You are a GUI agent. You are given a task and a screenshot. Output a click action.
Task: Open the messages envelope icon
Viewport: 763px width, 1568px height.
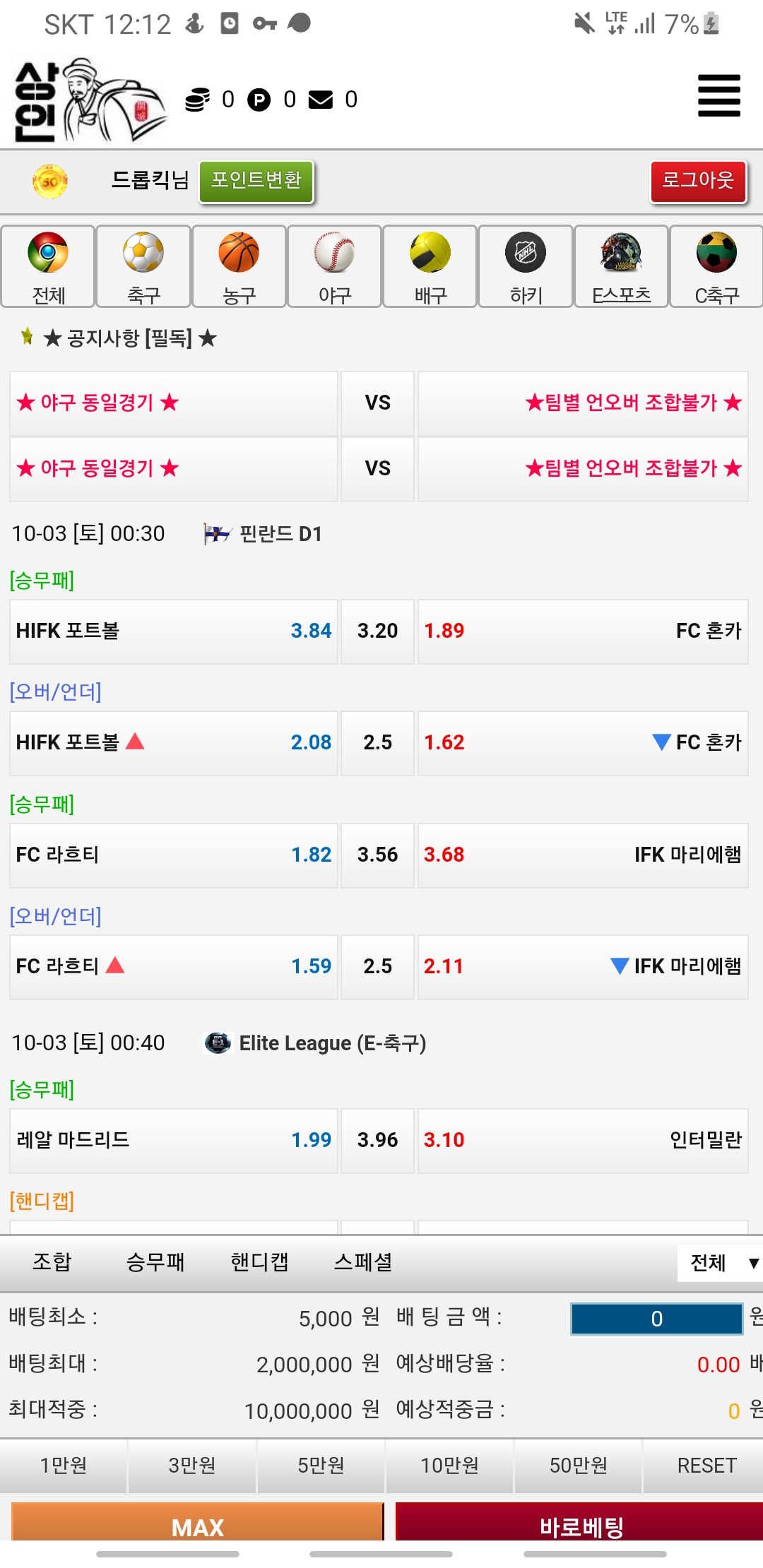321,100
